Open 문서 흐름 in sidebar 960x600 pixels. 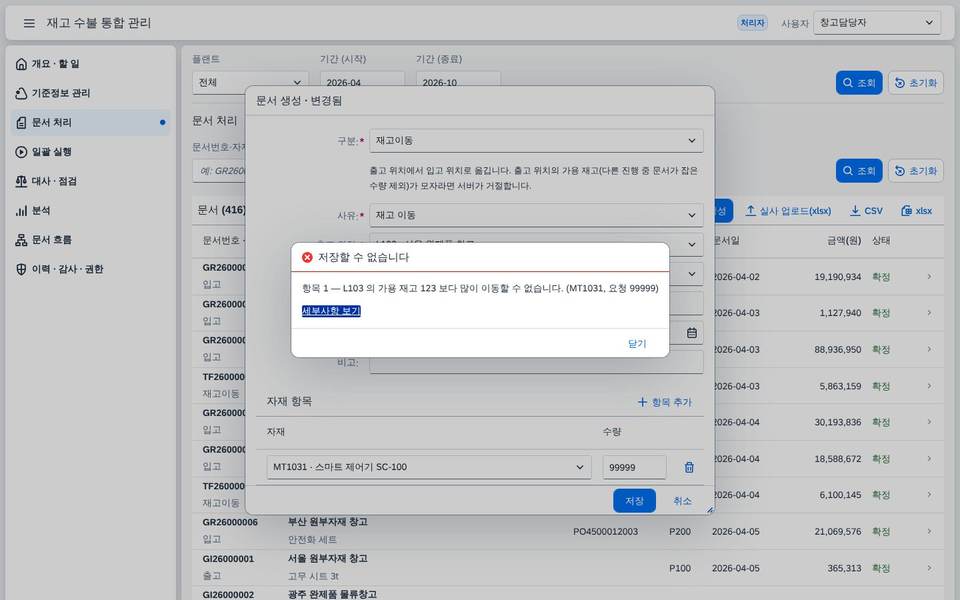pos(91,240)
